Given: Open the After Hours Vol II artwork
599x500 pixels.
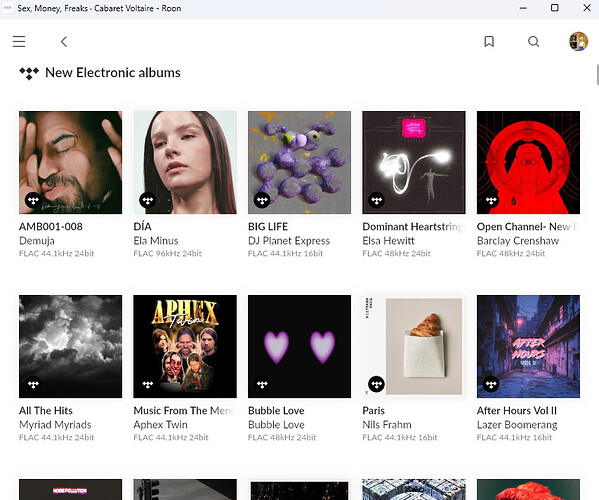Looking at the screenshot, I should (x=528, y=346).
